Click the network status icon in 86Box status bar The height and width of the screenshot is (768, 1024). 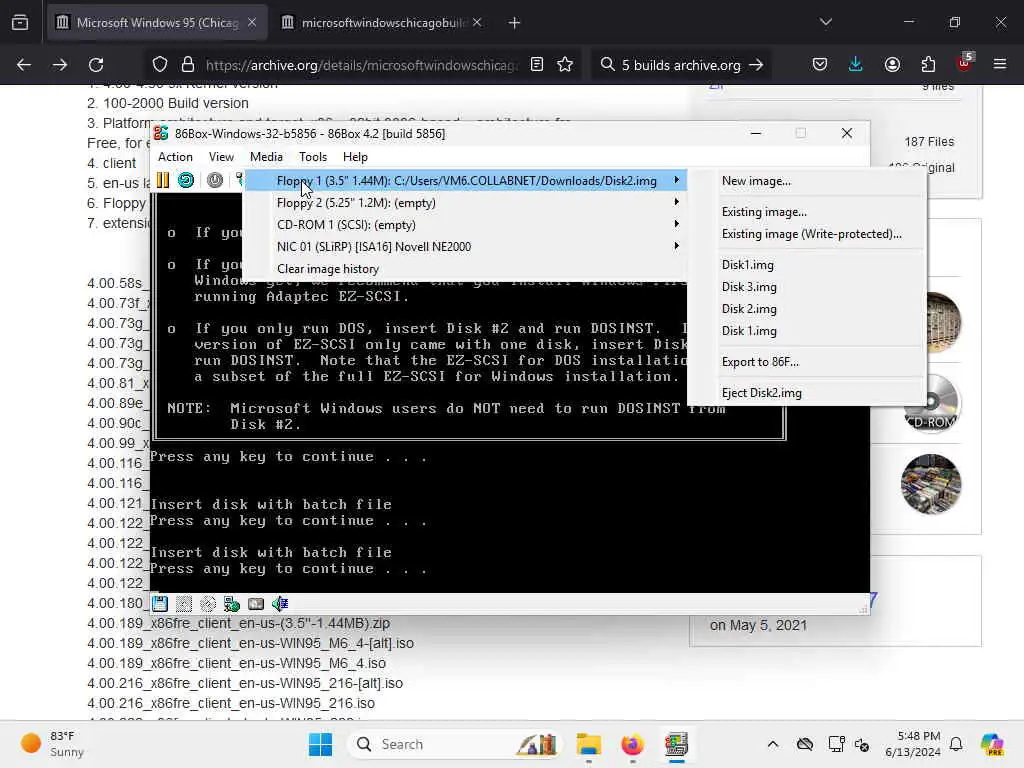coord(232,603)
